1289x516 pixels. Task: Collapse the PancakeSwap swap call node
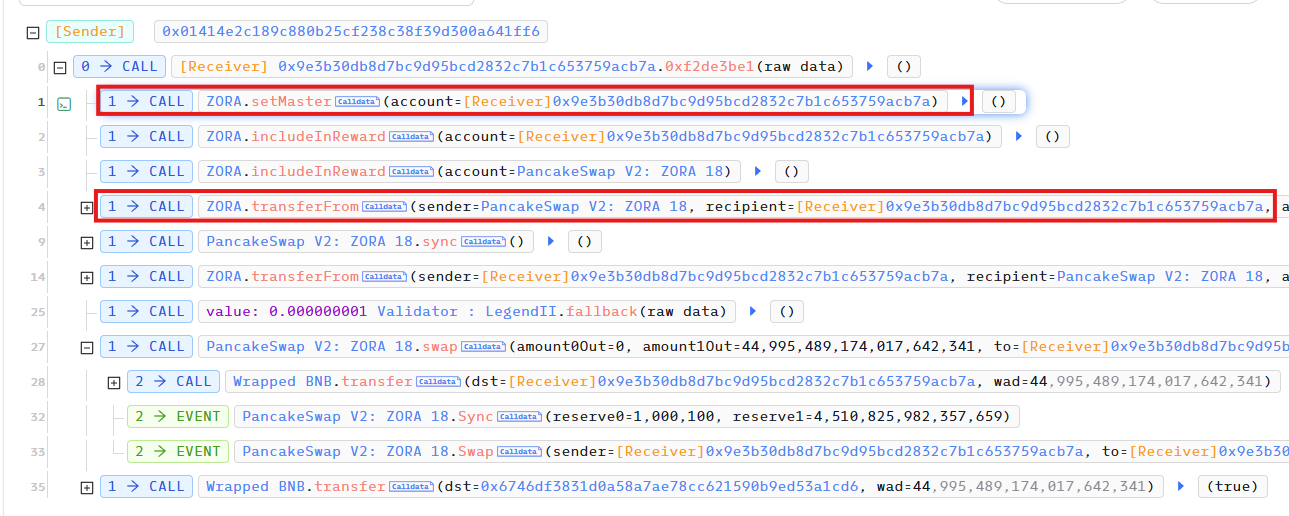(87, 347)
